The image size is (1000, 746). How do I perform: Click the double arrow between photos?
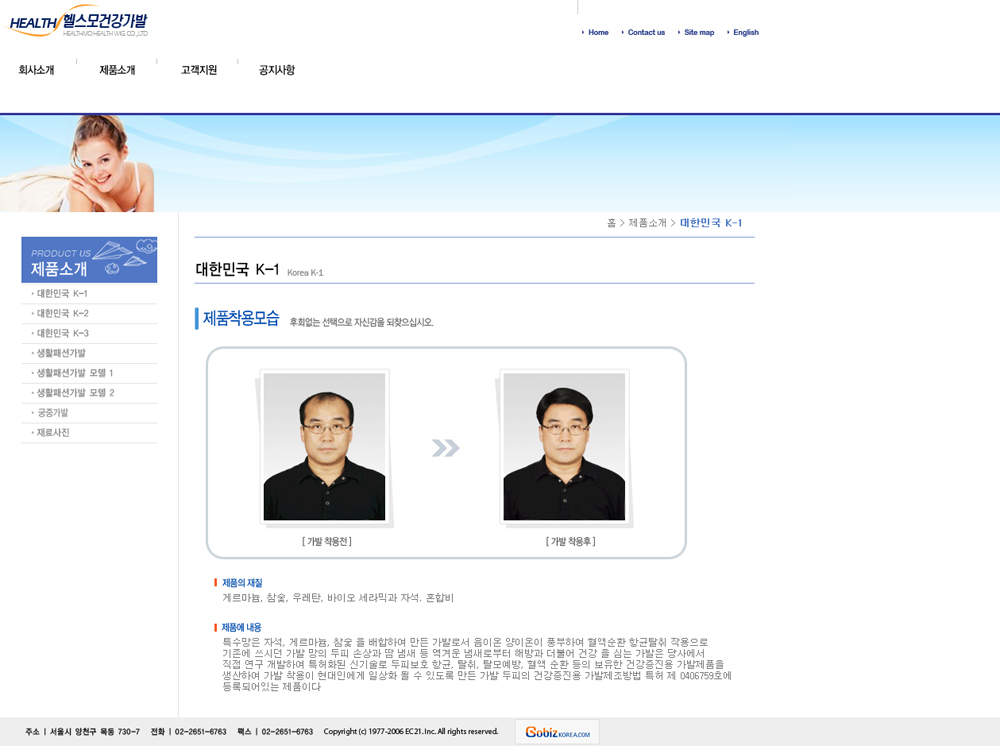point(445,448)
